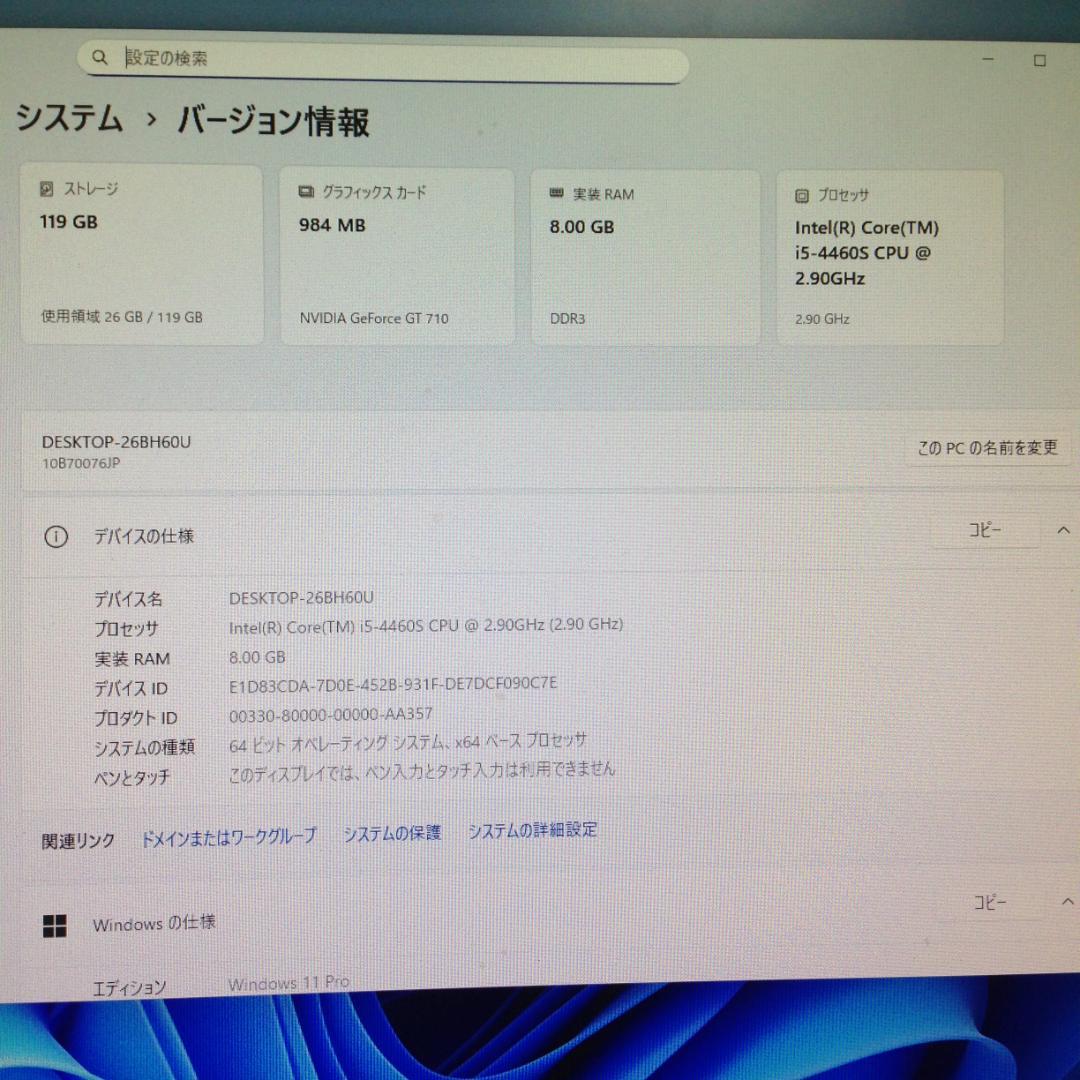
Task: Click the デバイスの仕様 info icon
Action: pyautogui.click(x=56, y=537)
